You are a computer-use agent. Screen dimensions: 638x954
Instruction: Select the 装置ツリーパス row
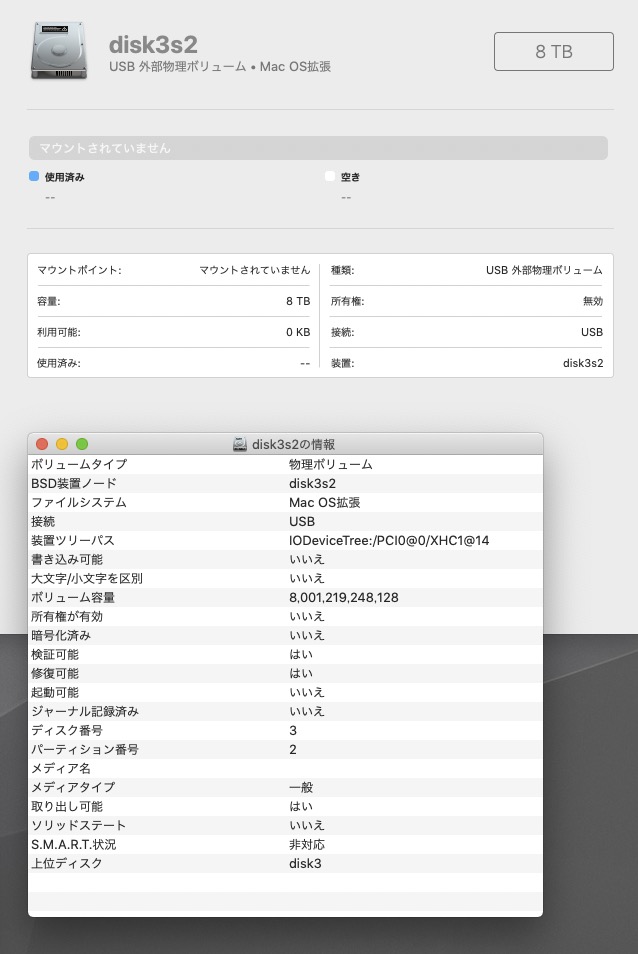point(285,540)
